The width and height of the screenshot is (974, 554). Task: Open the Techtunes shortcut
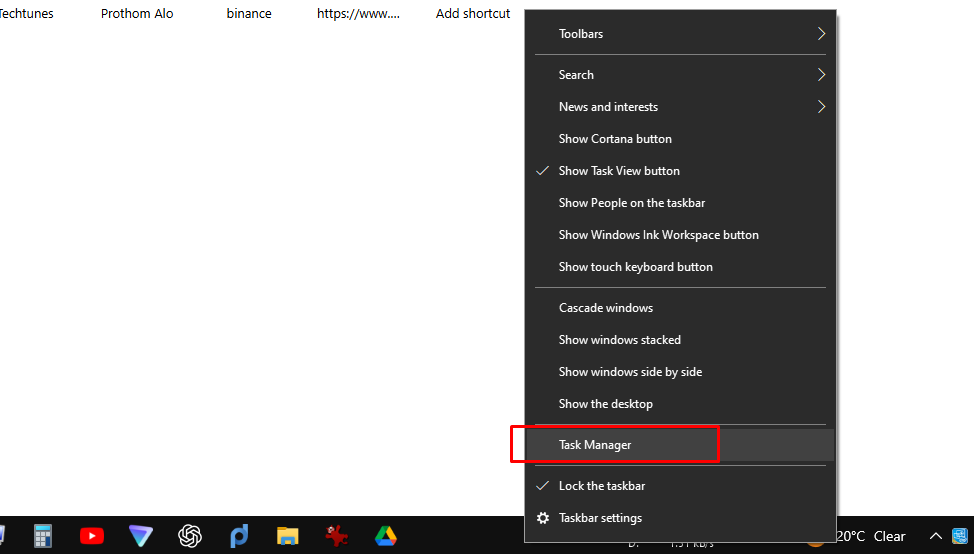(26, 14)
